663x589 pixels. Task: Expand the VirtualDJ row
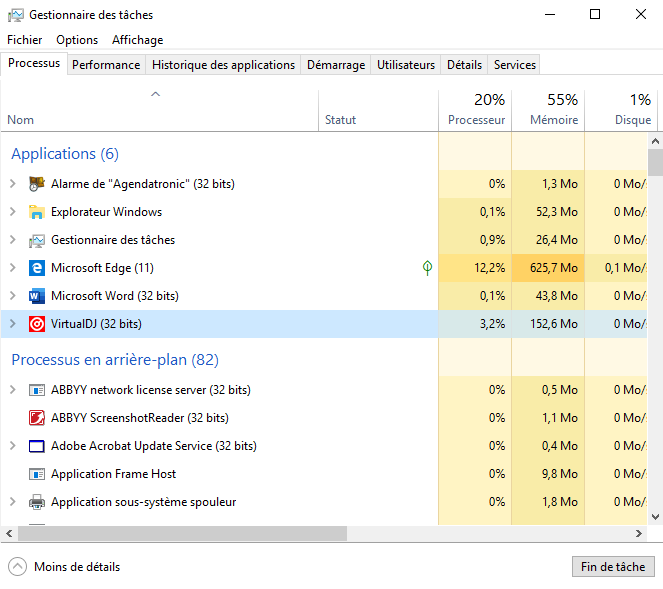tap(13, 323)
